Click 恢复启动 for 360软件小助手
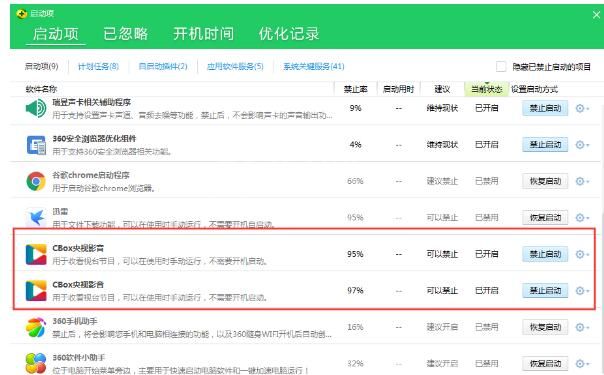604x375 pixels. coord(545,363)
